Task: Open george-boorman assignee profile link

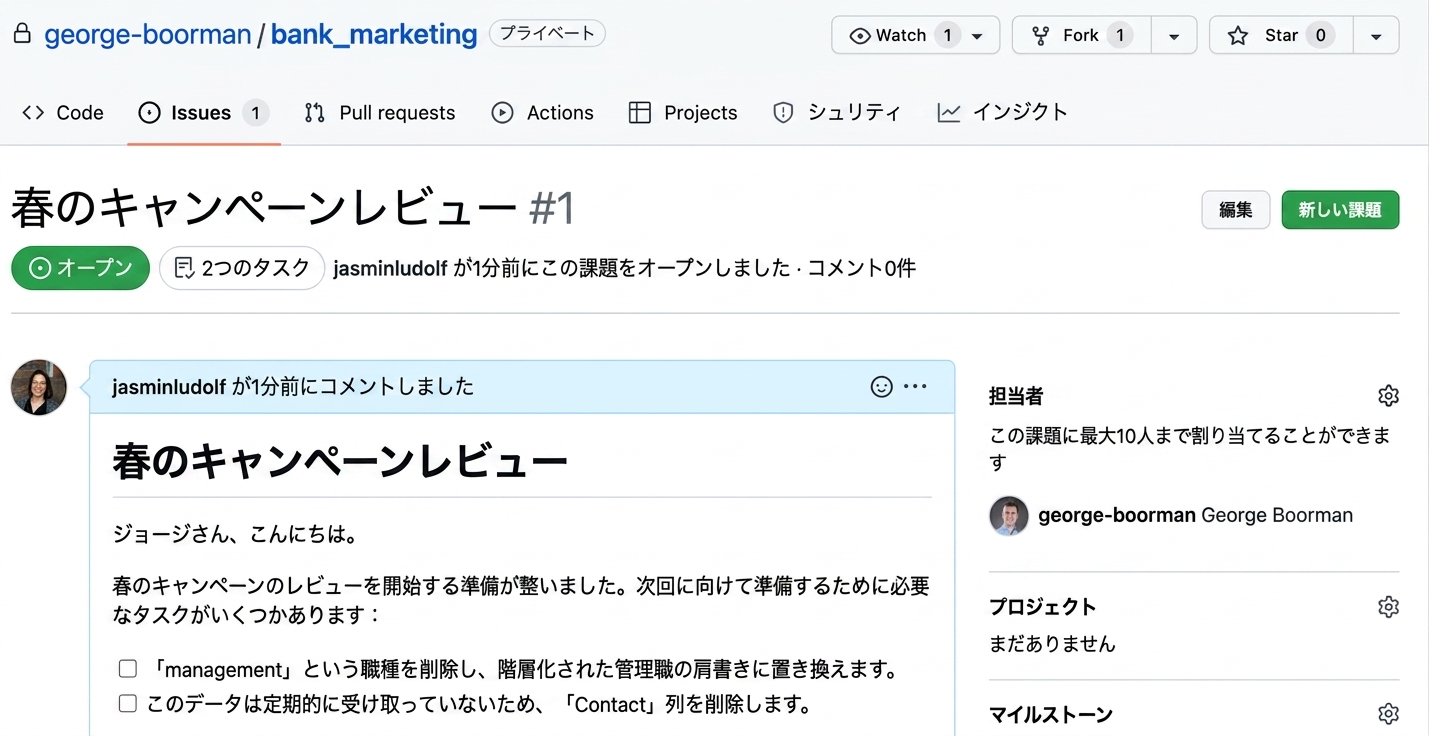Action: click(x=1117, y=516)
